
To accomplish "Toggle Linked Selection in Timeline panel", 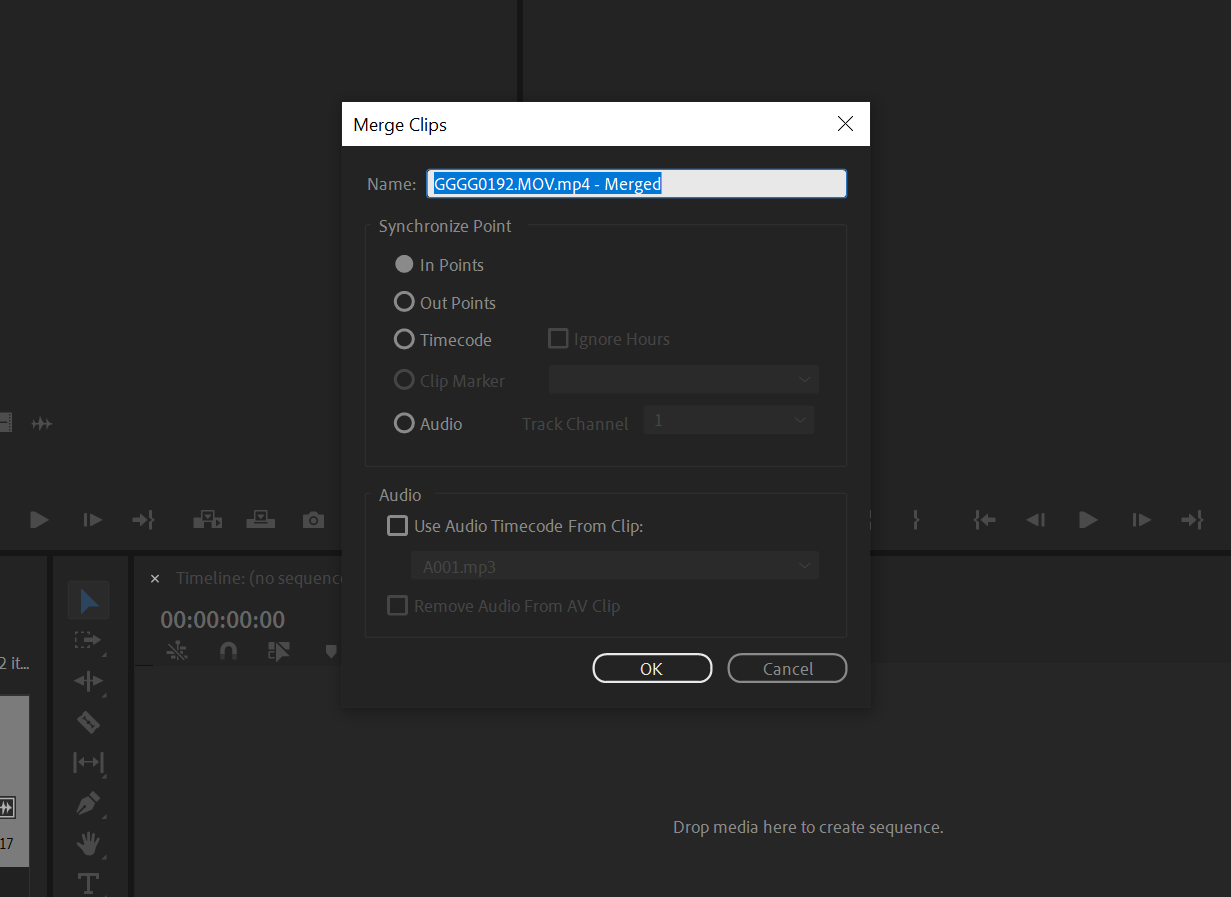I will [x=279, y=651].
